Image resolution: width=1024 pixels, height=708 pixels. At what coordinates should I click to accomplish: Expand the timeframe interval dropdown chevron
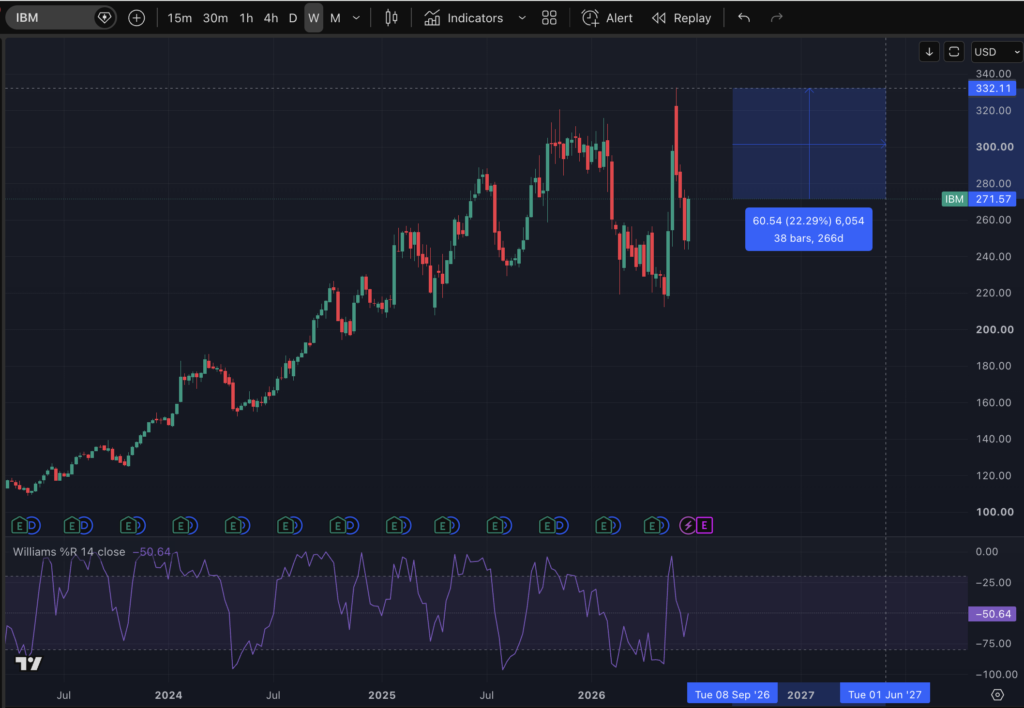(x=356, y=18)
